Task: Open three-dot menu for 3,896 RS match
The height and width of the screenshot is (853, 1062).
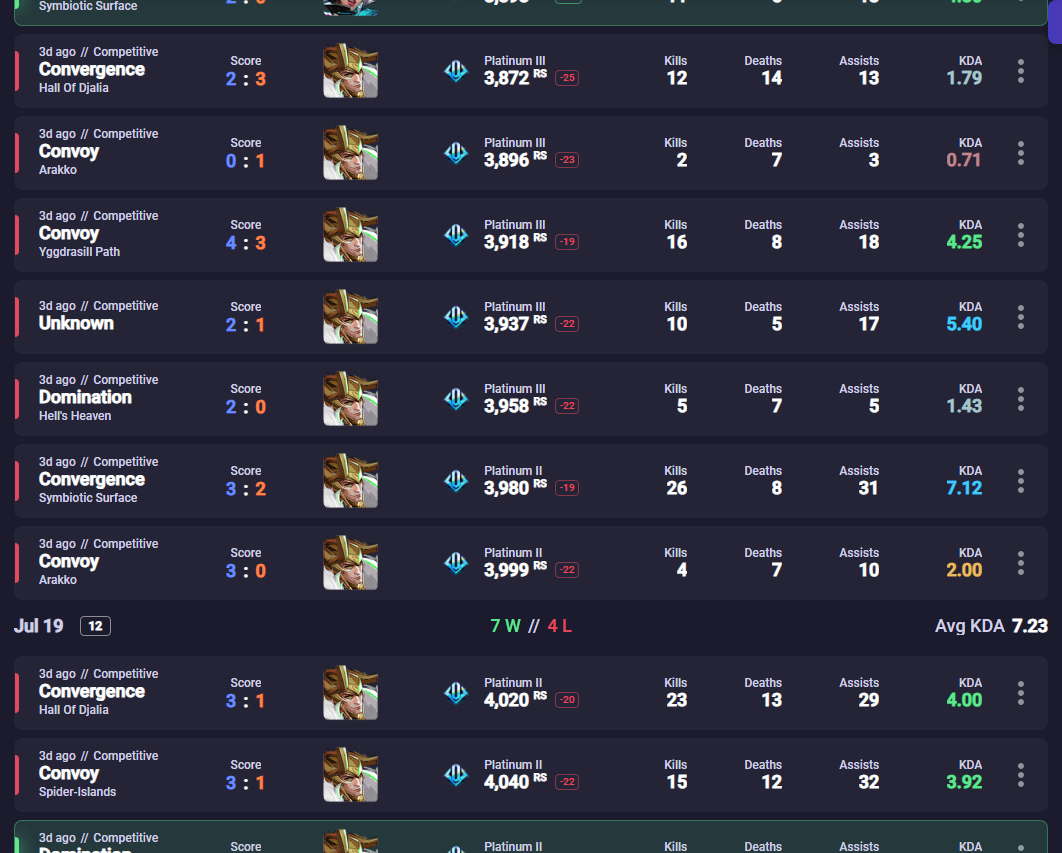Action: pyautogui.click(x=1021, y=153)
